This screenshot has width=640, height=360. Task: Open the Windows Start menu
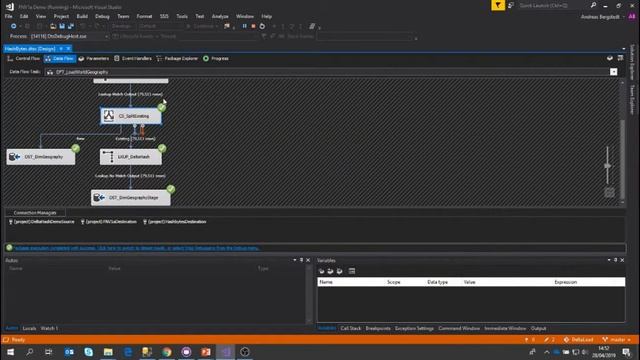coord(10,352)
